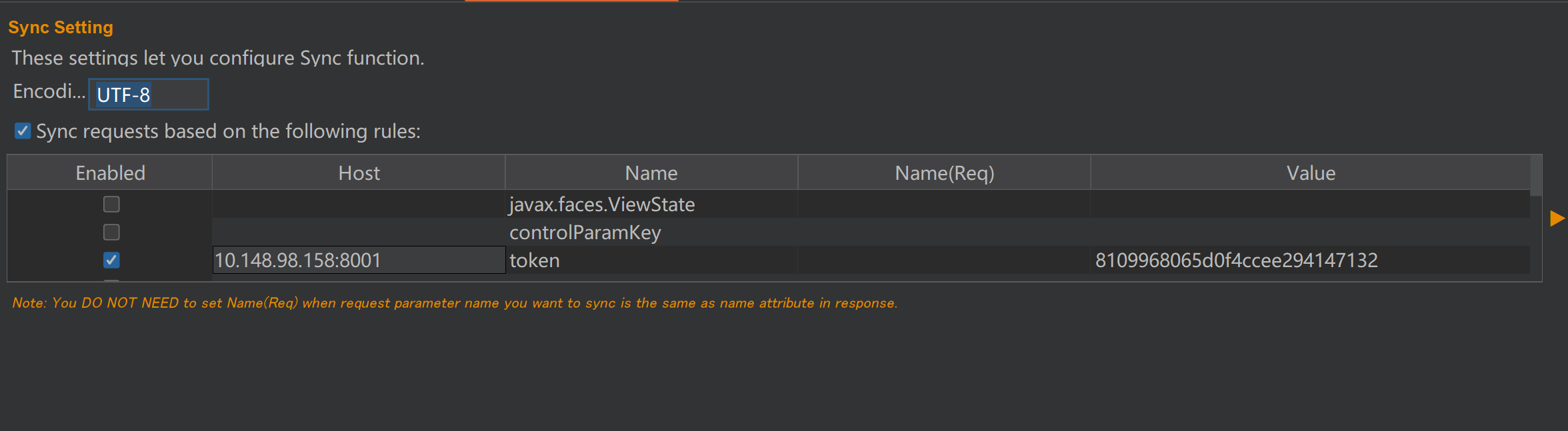The width and height of the screenshot is (1568, 431).
Task: Select the token name cell
Action: pos(651,260)
